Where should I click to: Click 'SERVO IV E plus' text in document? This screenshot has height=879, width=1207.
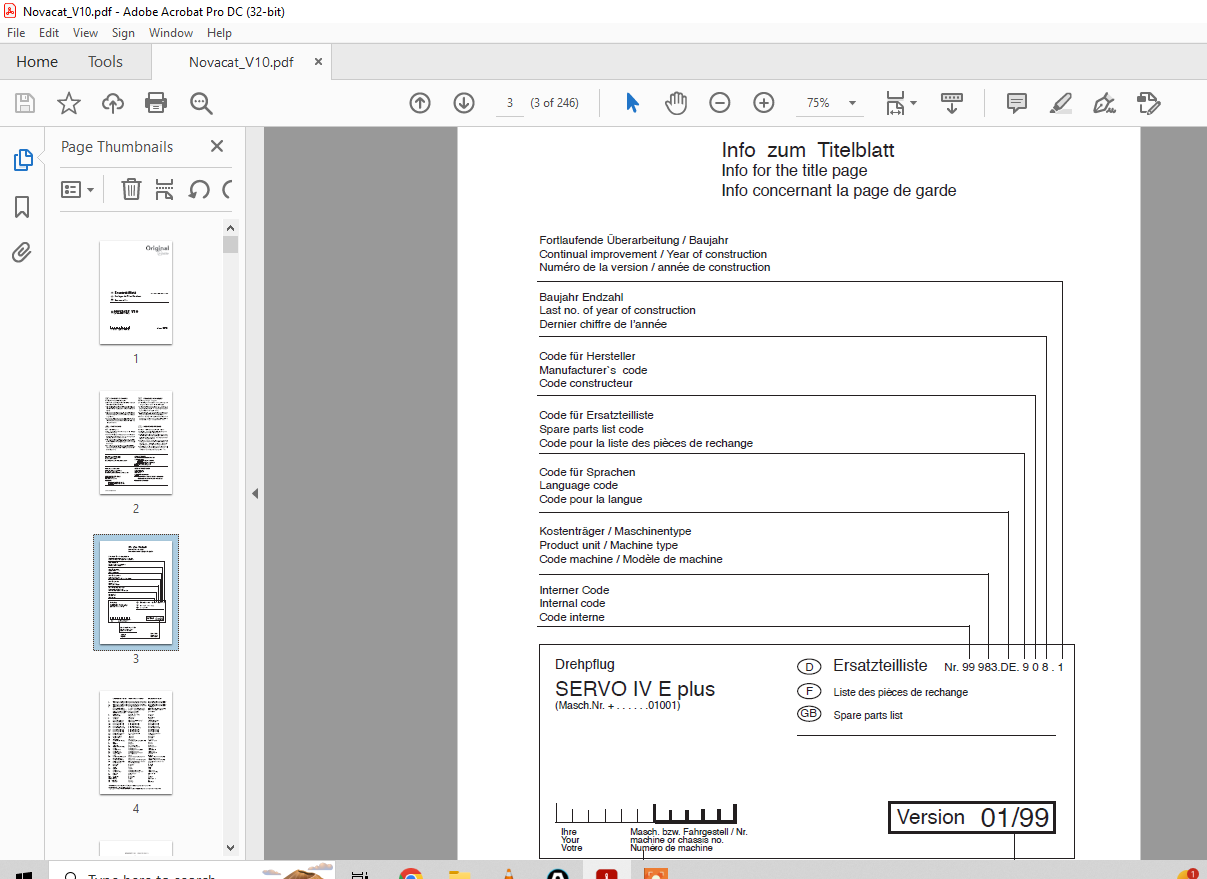point(635,689)
